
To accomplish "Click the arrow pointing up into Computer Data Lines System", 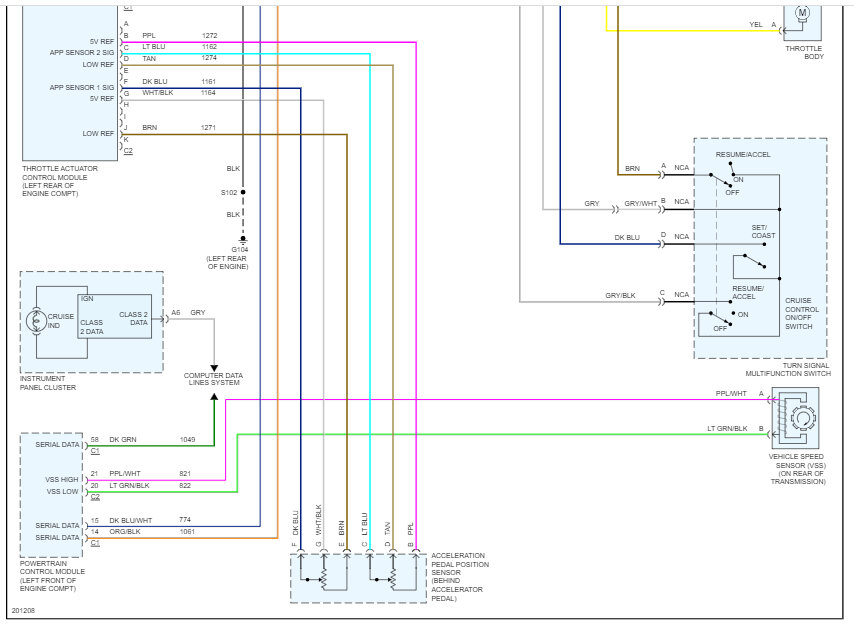I will pos(214,397).
